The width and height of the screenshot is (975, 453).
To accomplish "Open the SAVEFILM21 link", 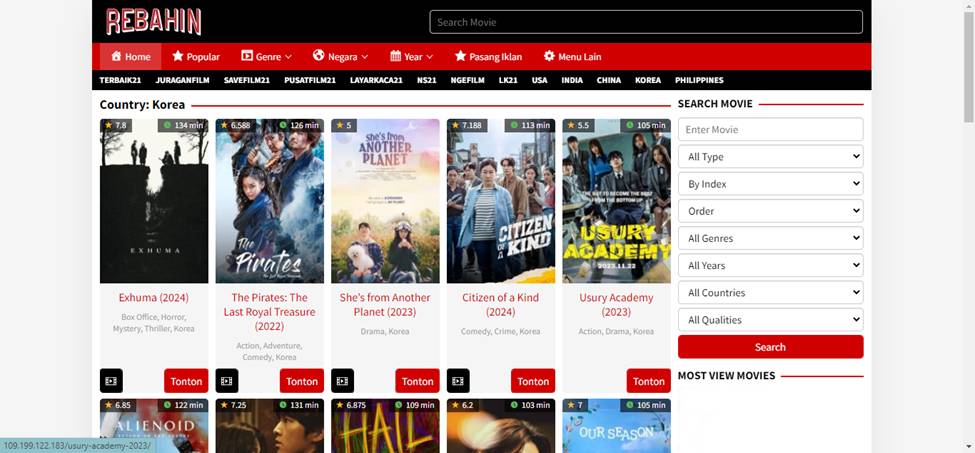I will (x=247, y=80).
